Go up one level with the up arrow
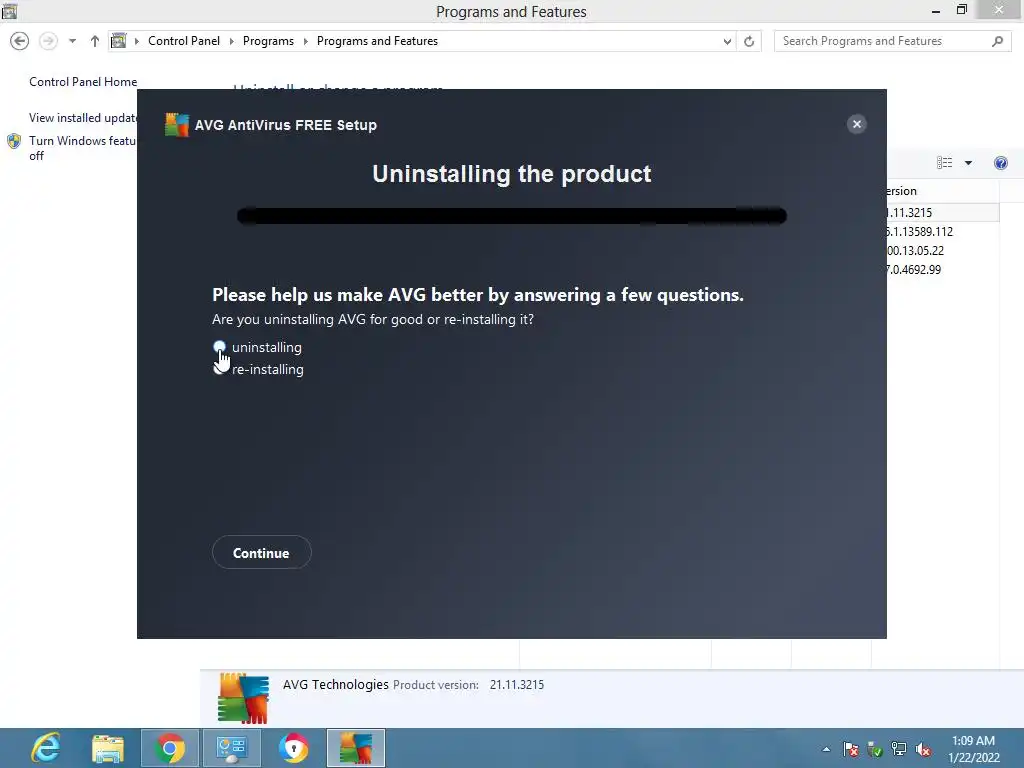The height and width of the screenshot is (768, 1024). (x=95, y=41)
